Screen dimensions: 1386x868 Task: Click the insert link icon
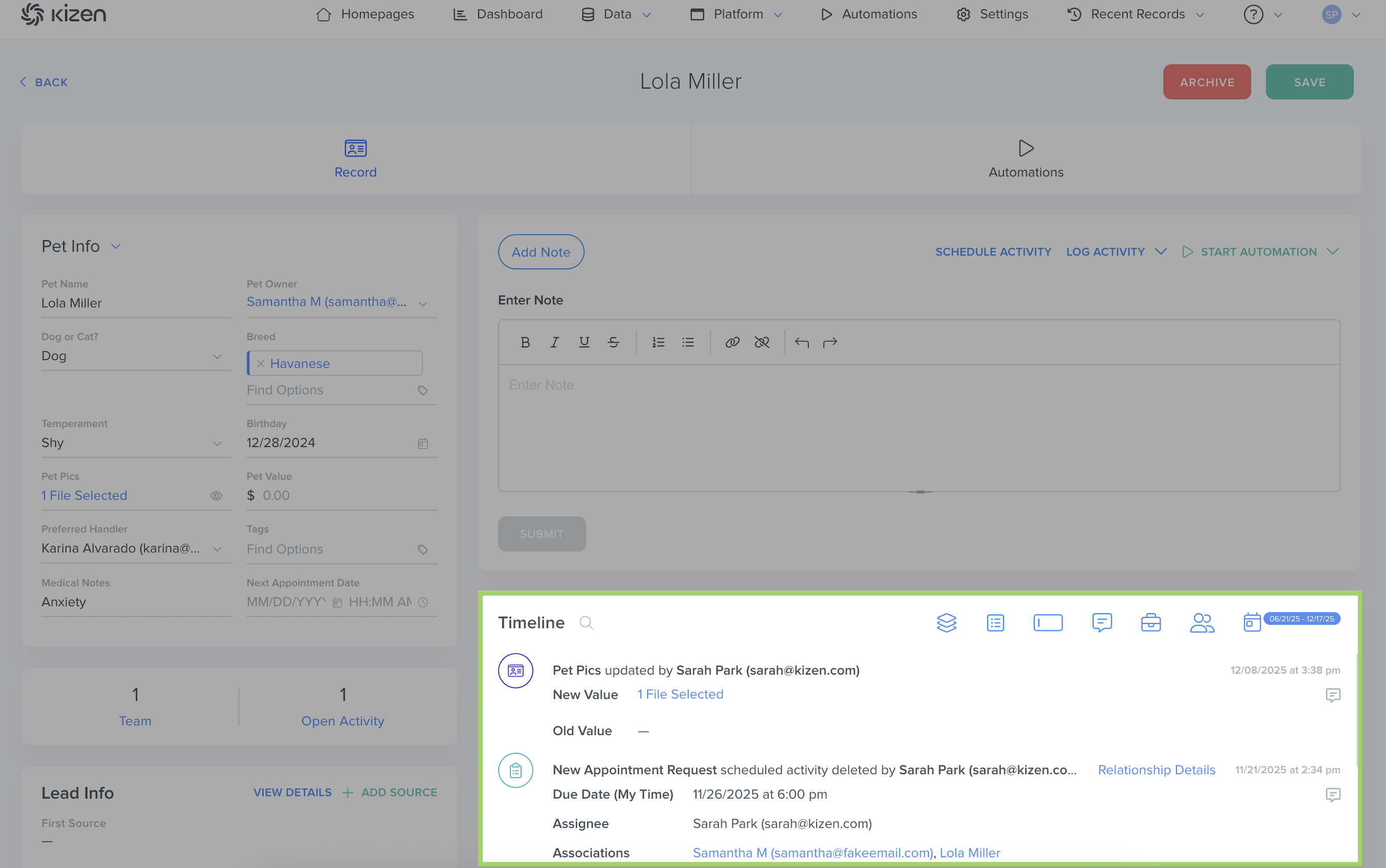pyautogui.click(x=732, y=343)
